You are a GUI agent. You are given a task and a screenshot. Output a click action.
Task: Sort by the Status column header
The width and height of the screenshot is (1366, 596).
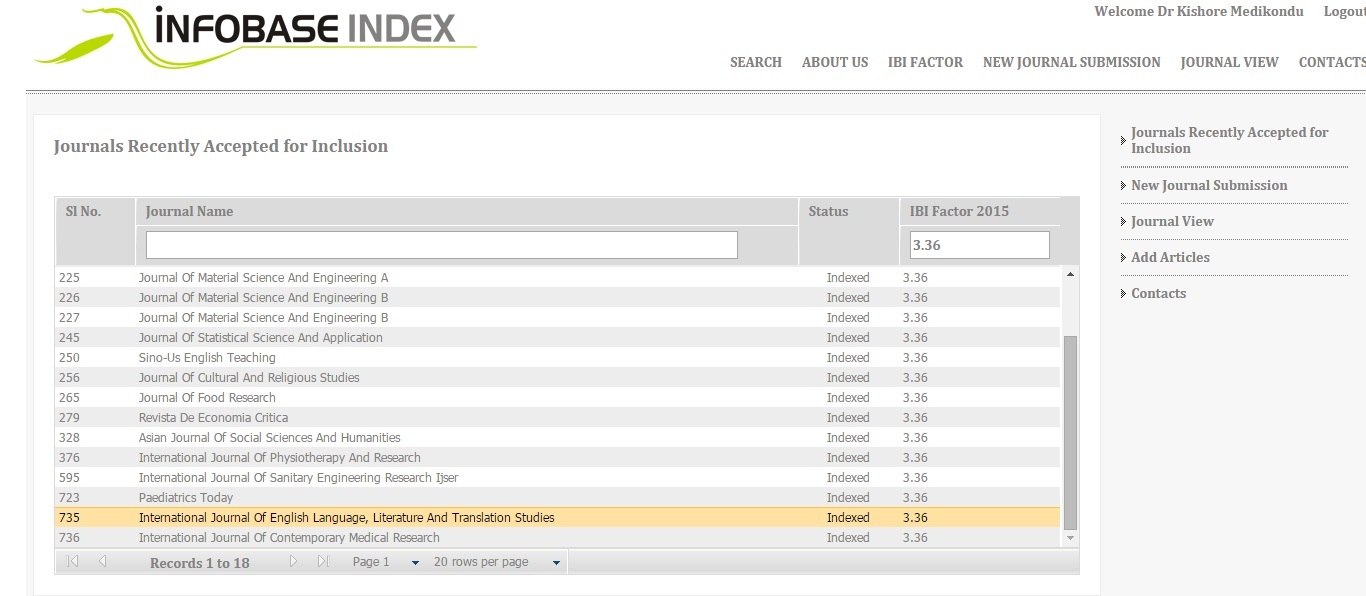point(828,211)
